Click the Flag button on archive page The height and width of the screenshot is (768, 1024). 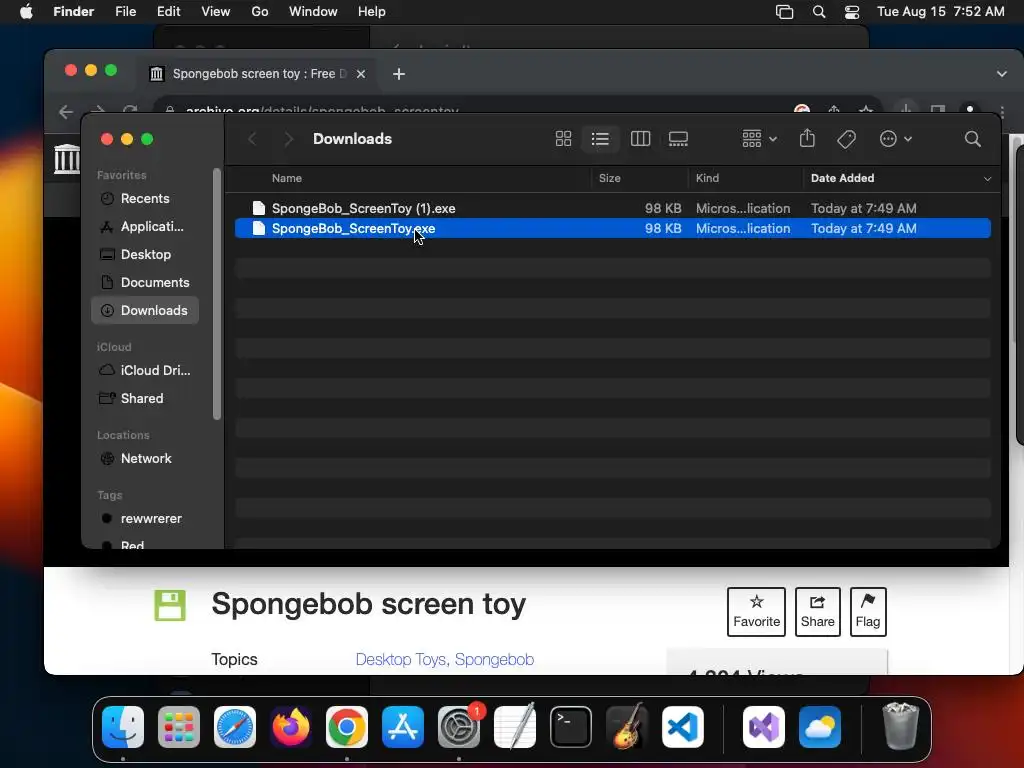pyautogui.click(x=868, y=612)
